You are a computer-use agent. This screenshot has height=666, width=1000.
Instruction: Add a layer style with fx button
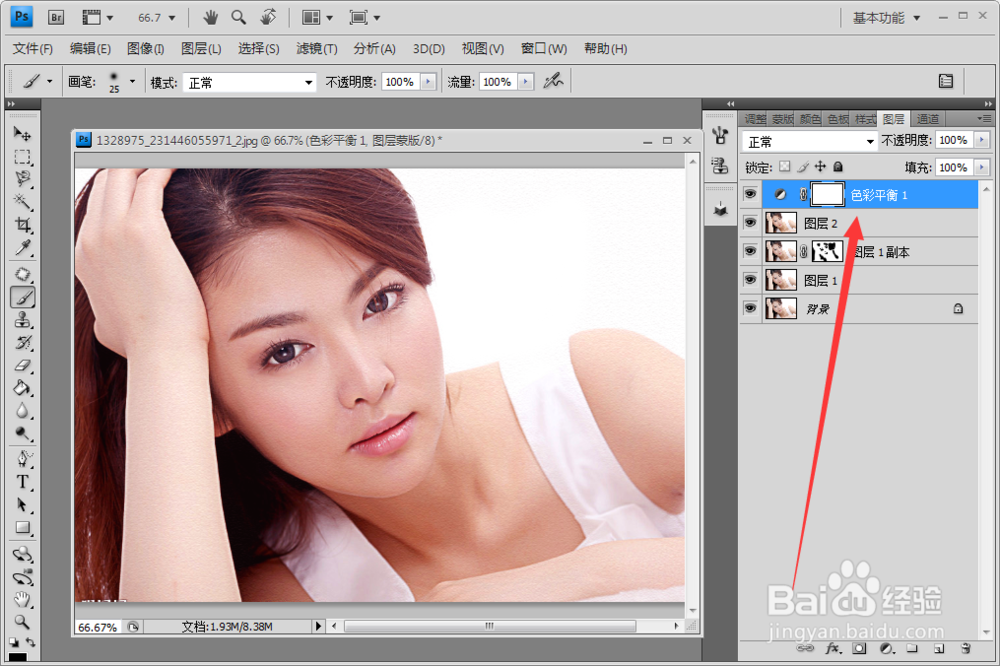coord(833,649)
